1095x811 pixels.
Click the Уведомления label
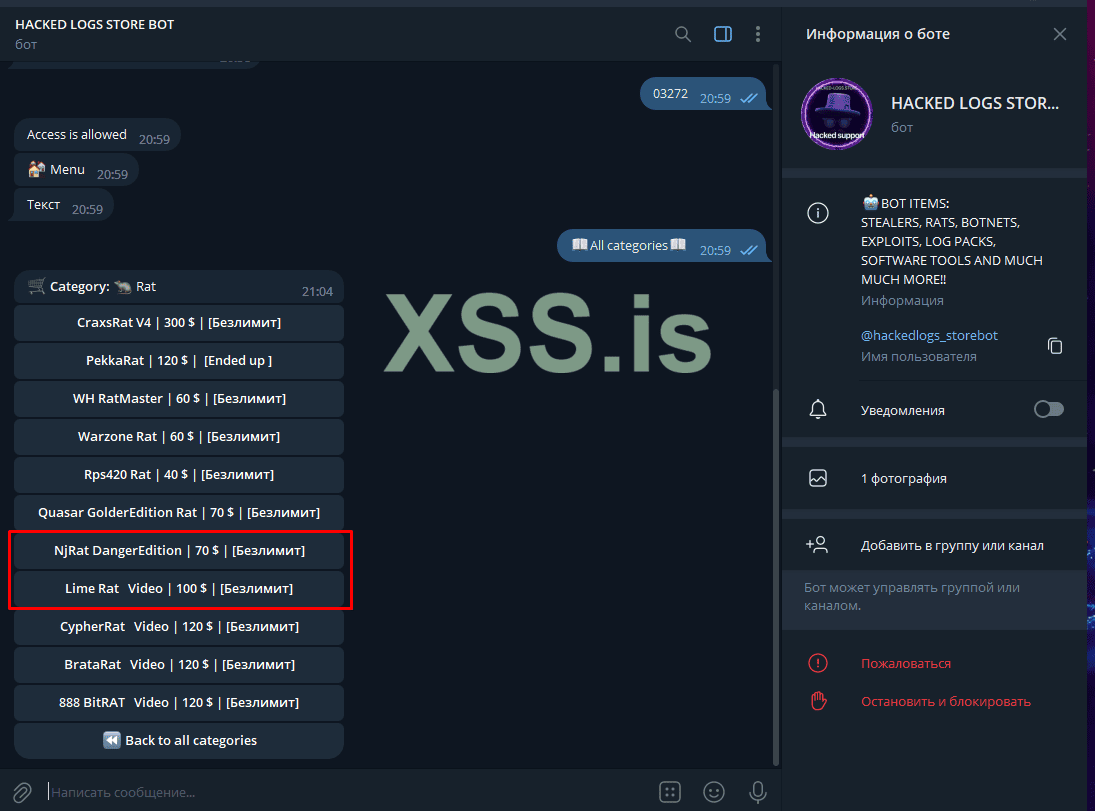(902, 411)
